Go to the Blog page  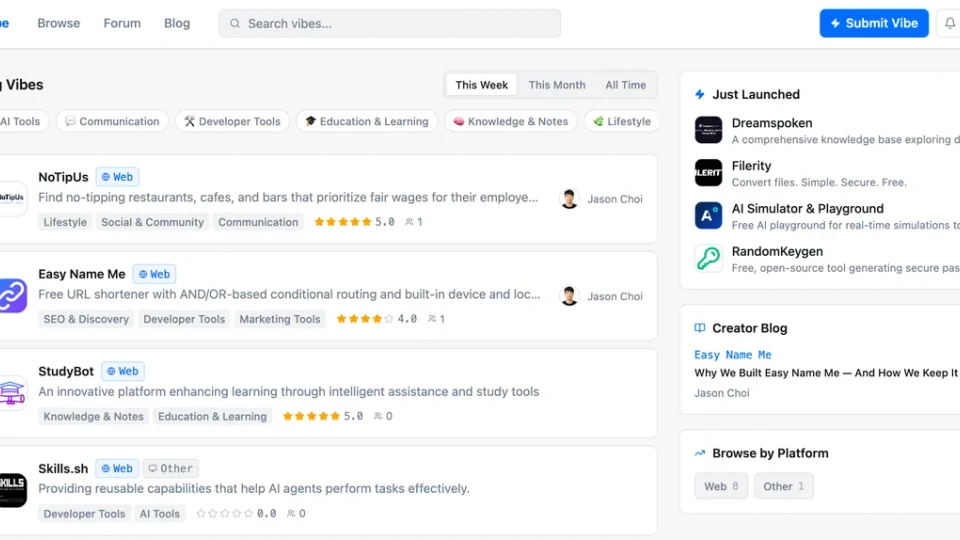pyautogui.click(x=177, y=23)
